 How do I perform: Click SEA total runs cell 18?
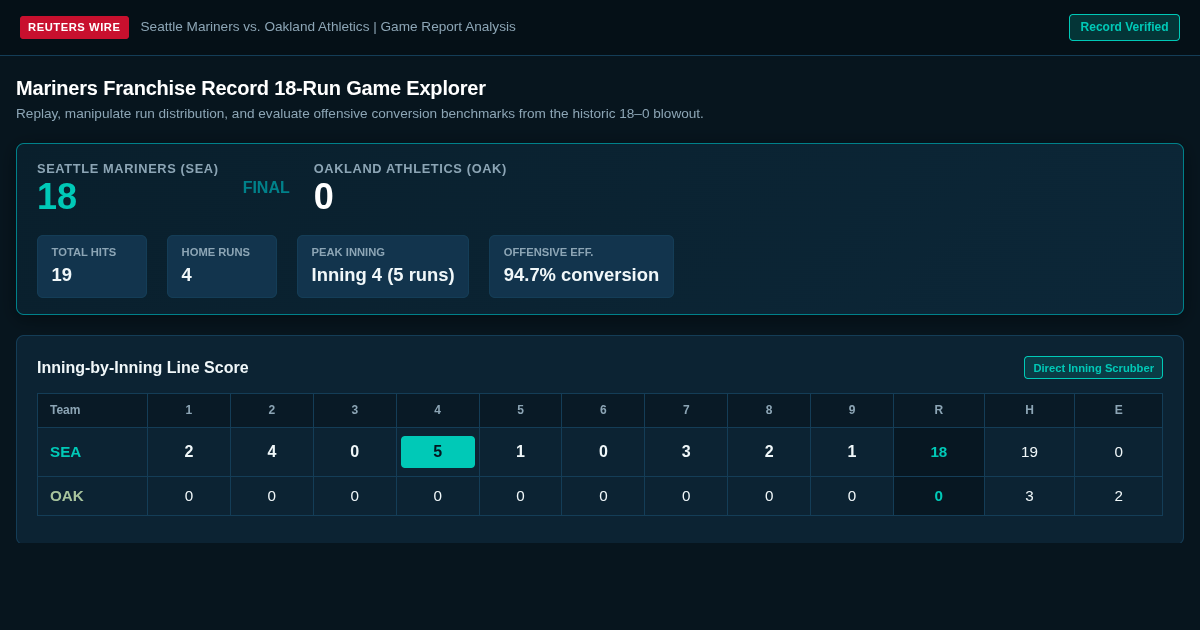click(939, 452)
